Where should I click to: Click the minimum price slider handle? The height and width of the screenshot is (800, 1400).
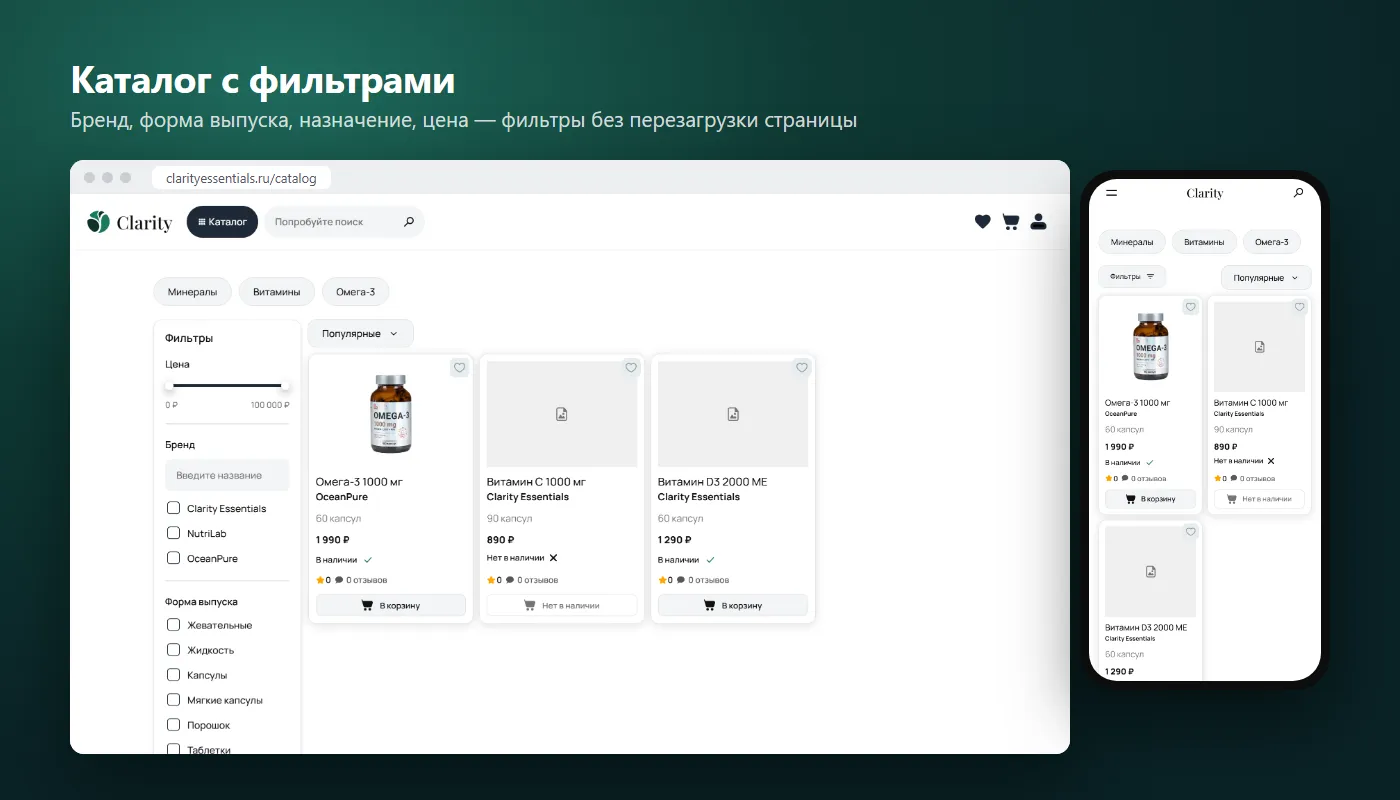click(x=169, y=385)
